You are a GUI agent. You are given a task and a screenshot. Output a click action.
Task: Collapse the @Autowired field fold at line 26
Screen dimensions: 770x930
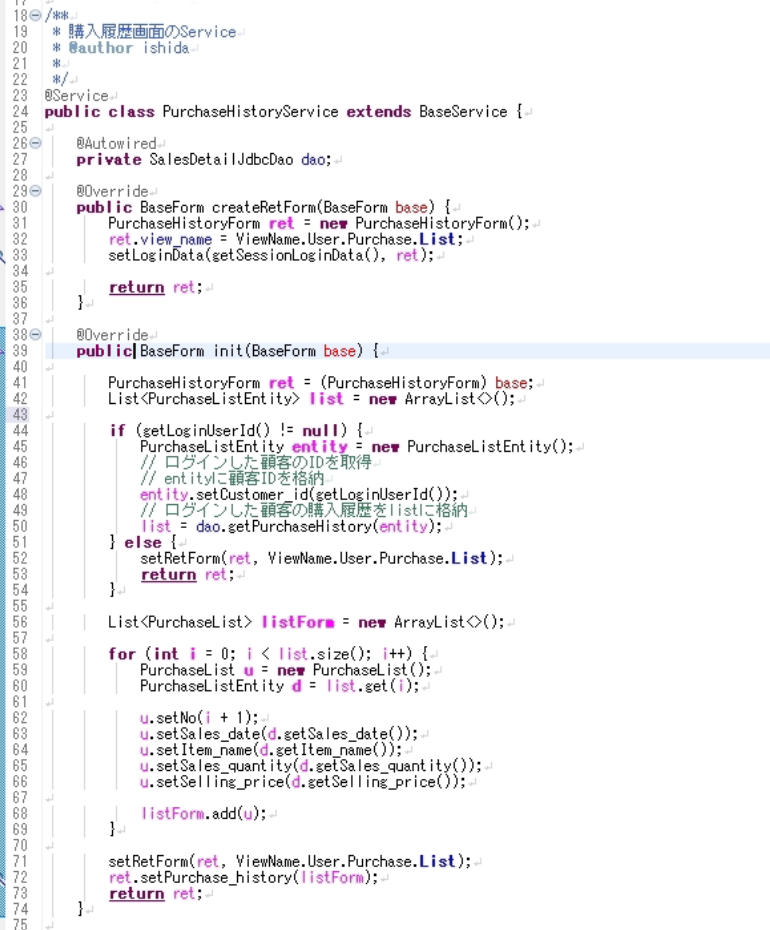coord(35,143)
